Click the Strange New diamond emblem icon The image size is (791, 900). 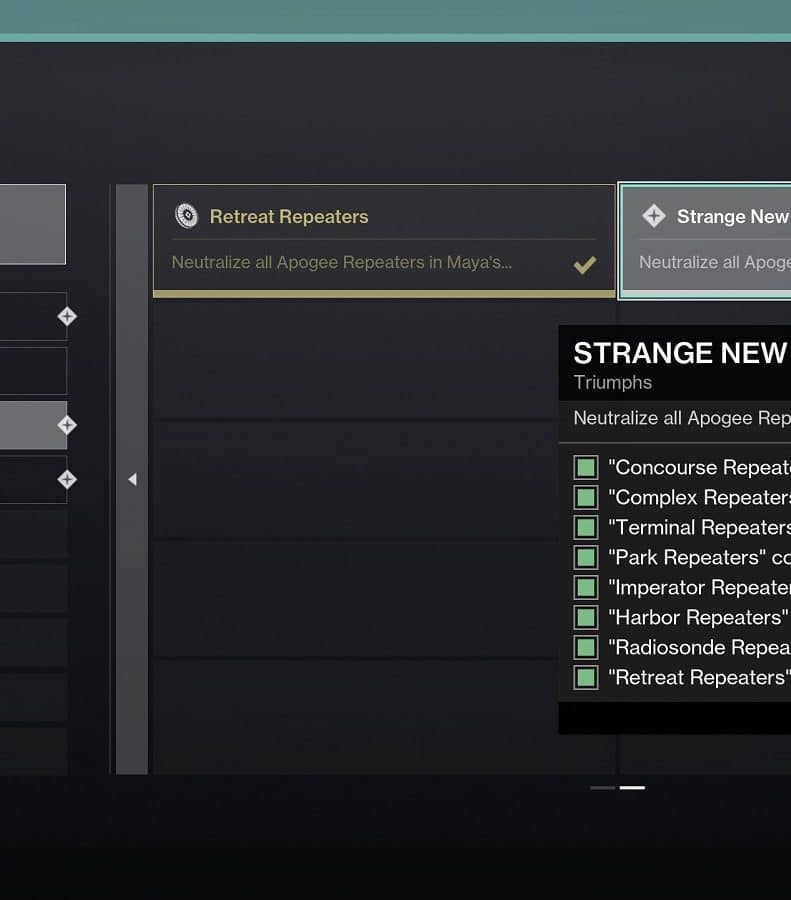pos(654,216)
